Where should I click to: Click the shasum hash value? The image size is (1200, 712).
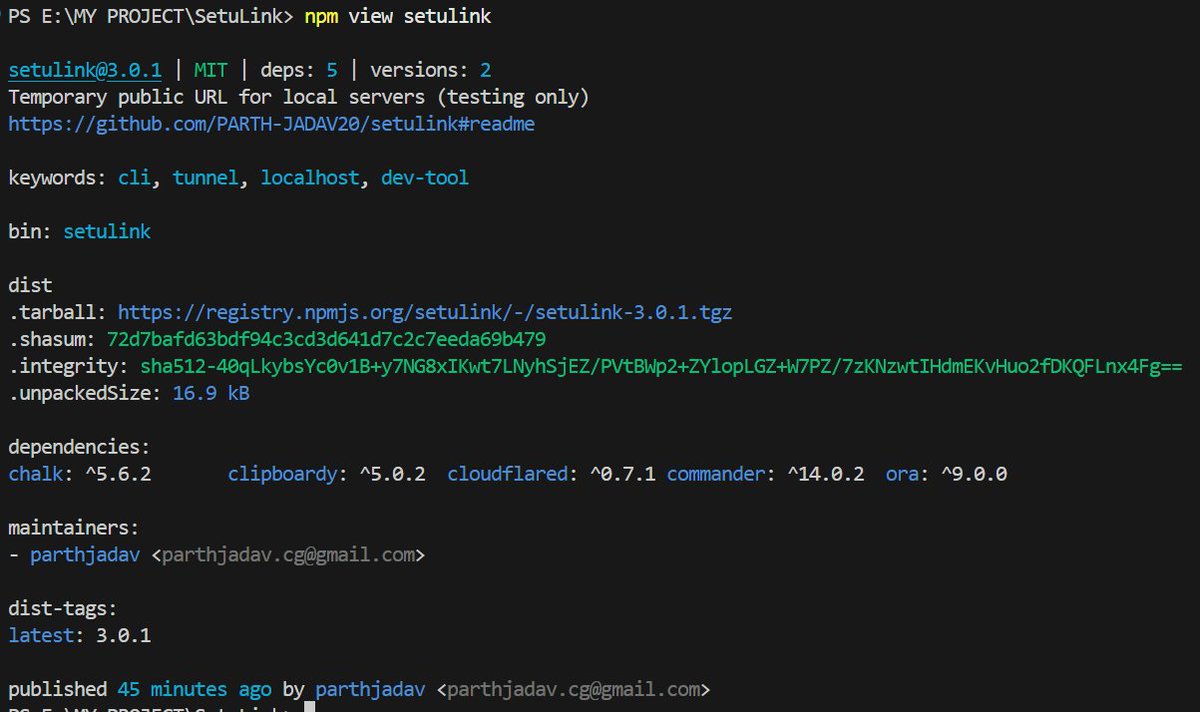pyautogui.click(x=326, y=340)
